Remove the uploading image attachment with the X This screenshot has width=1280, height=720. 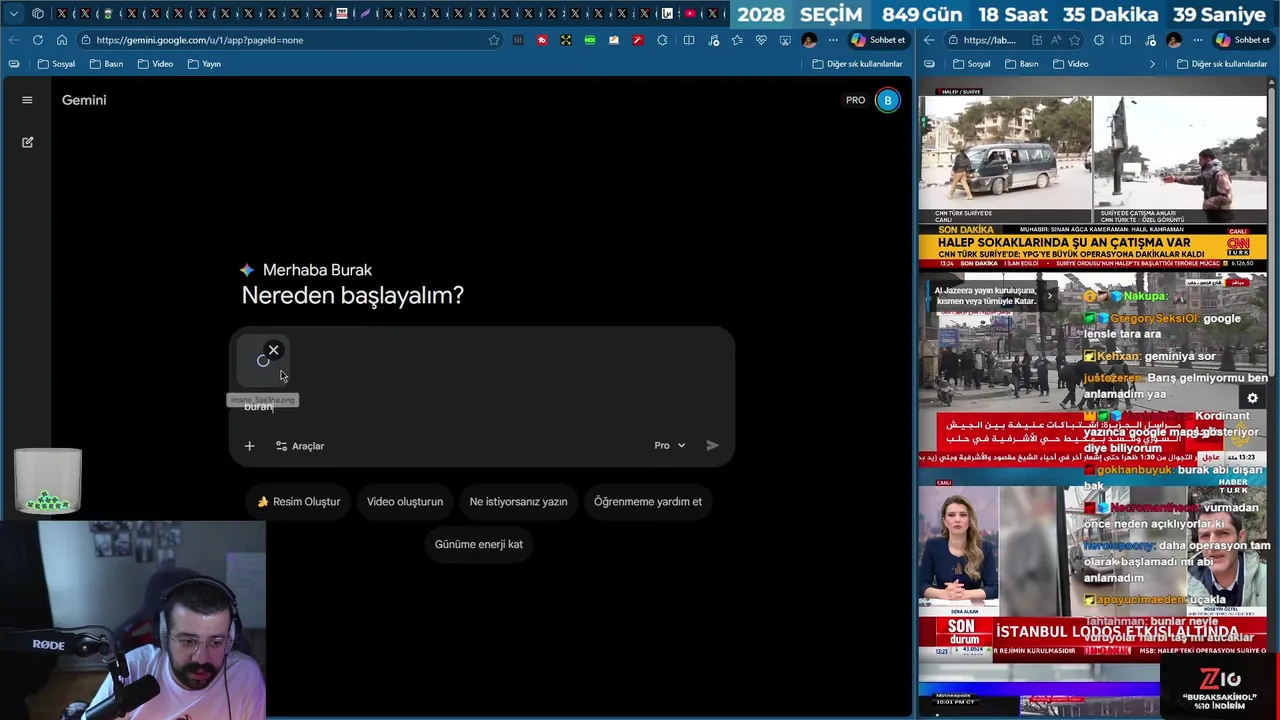click(x=273, y=350)
